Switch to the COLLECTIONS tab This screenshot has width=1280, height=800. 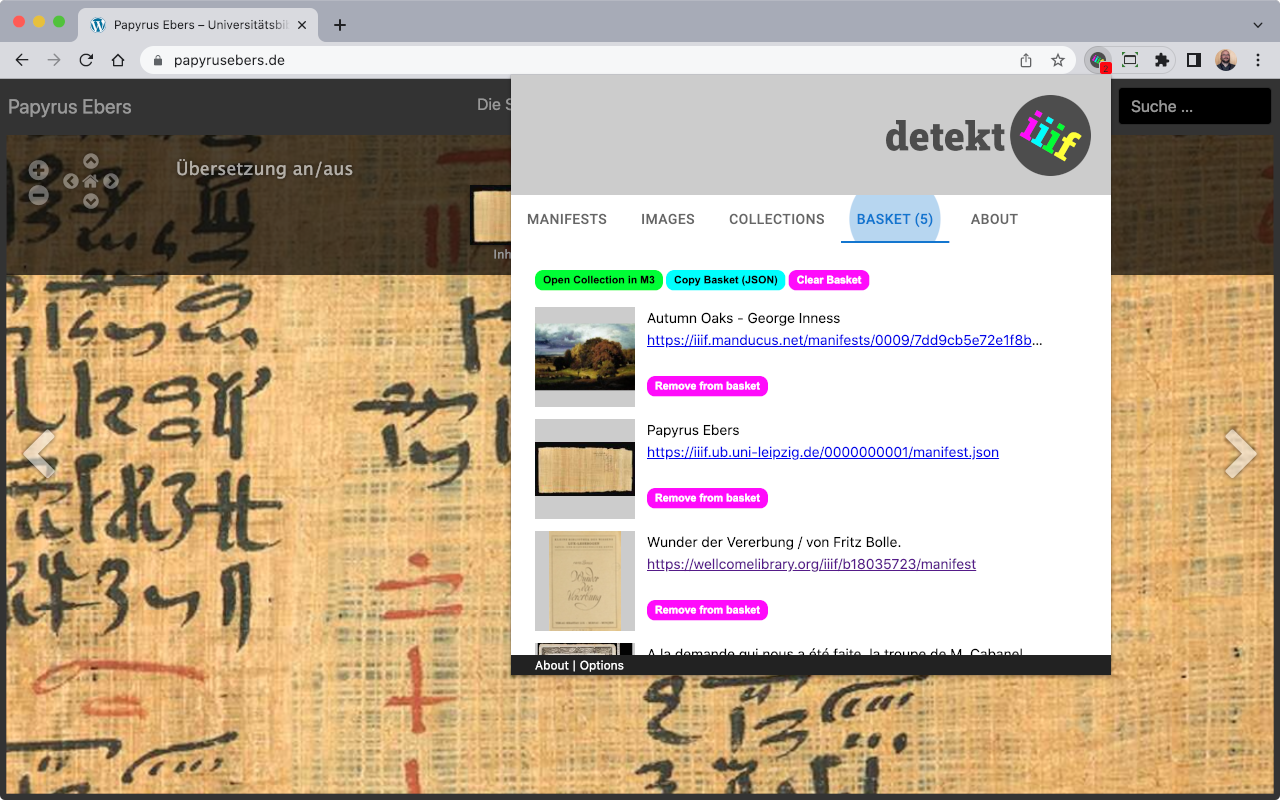[x=776, y=219]
